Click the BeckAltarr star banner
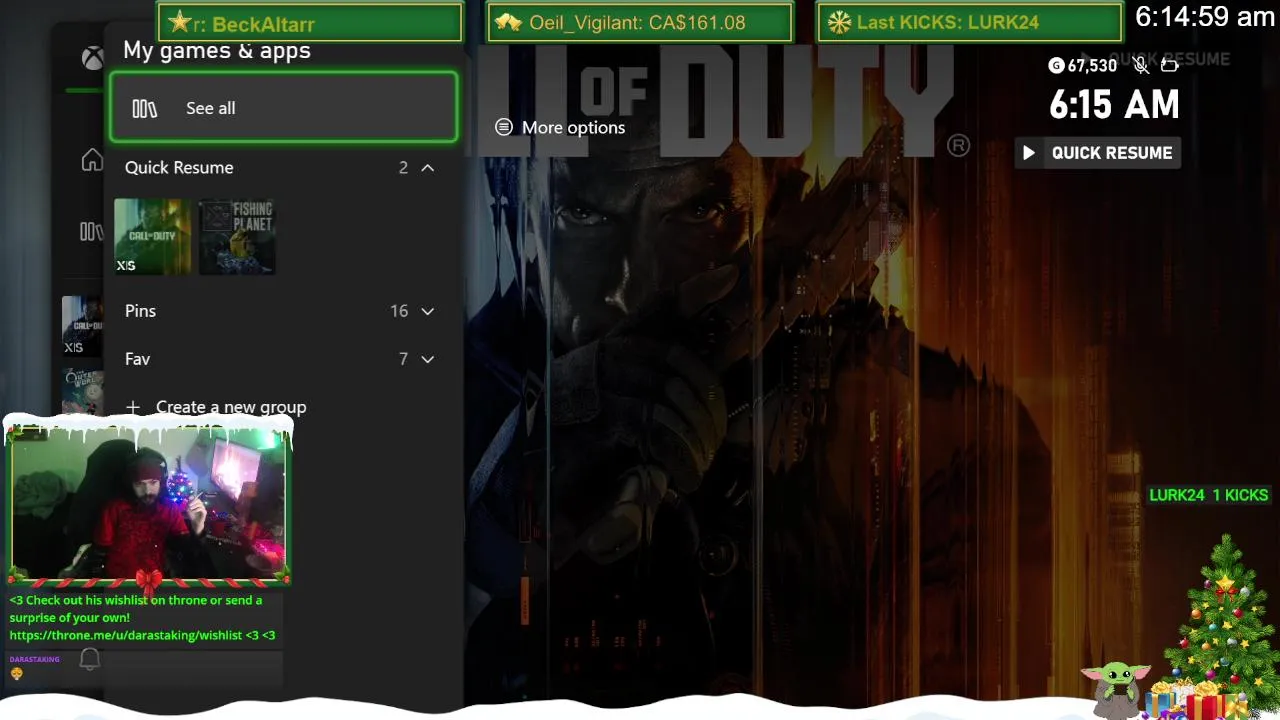The image size is (1280, 720). [x=310, y=23]
